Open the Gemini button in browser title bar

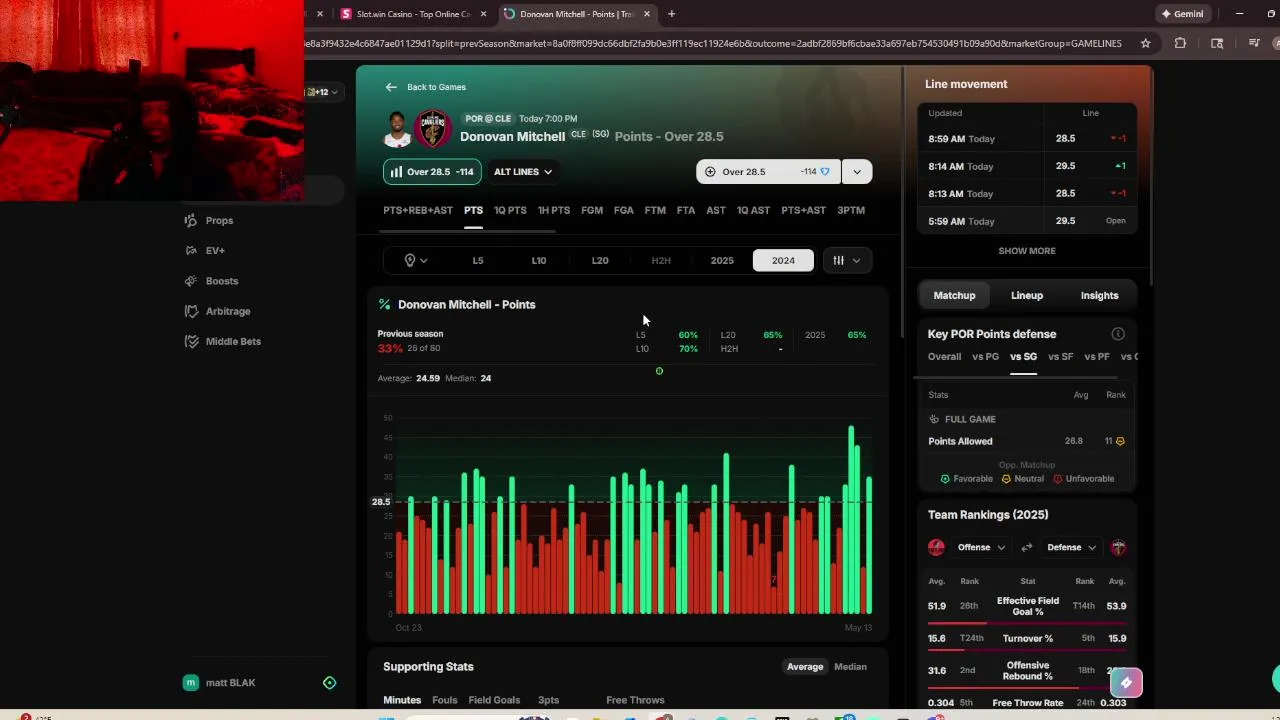[1182, 14]
